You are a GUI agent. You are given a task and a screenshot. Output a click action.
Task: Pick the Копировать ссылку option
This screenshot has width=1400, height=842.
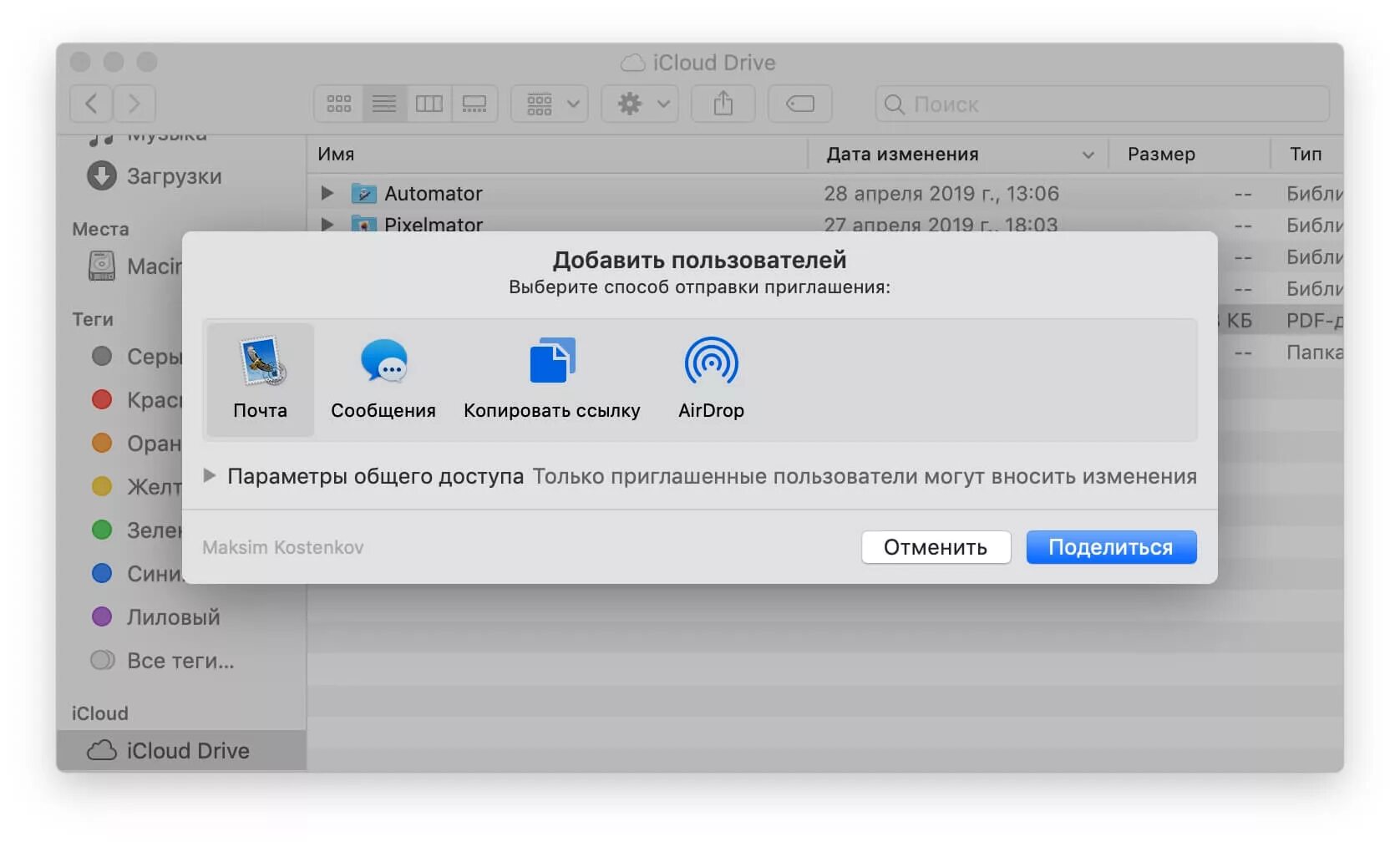(551, 379)
